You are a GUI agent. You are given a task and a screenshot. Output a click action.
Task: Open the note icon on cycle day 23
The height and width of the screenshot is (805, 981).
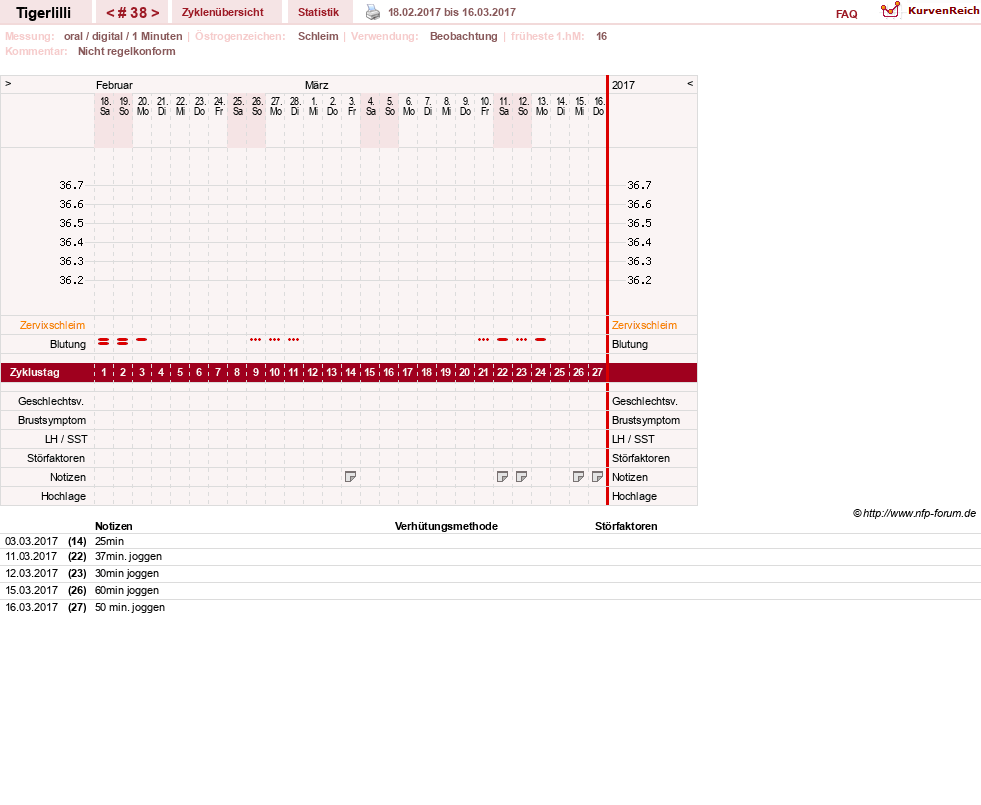tap(521, 477)
